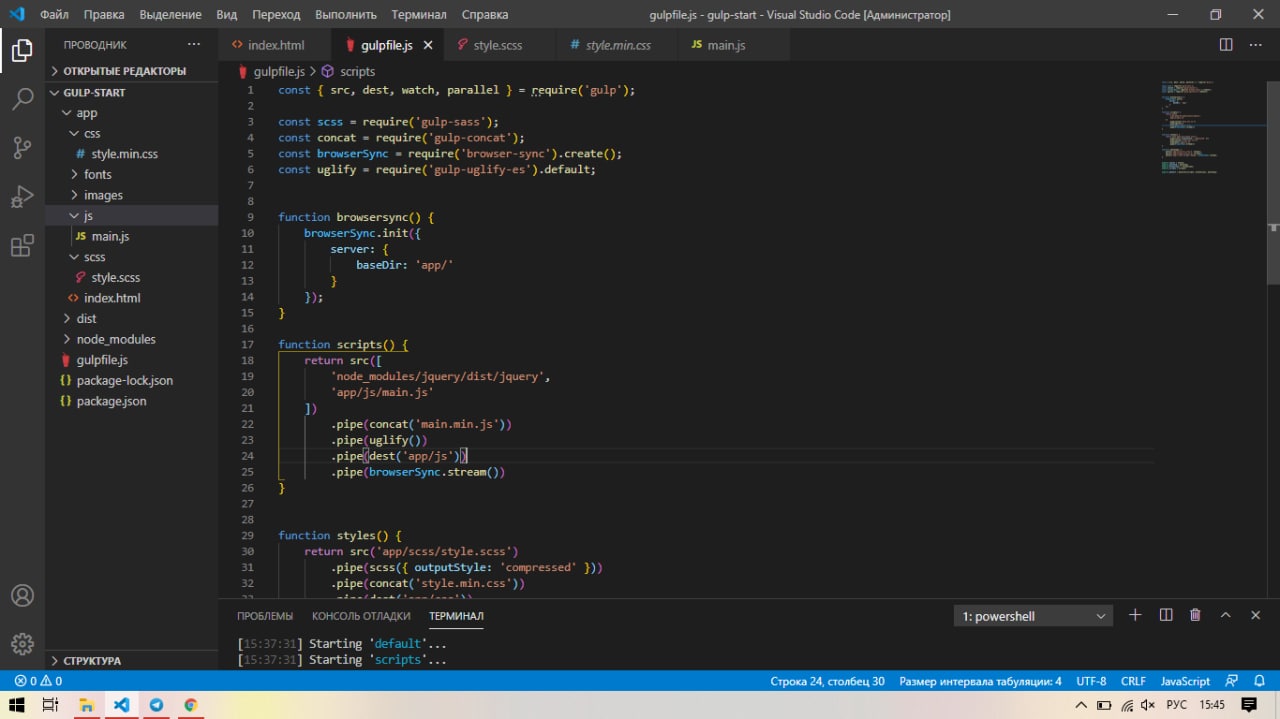Open the Source Control view icon

[x=22, y=148]
